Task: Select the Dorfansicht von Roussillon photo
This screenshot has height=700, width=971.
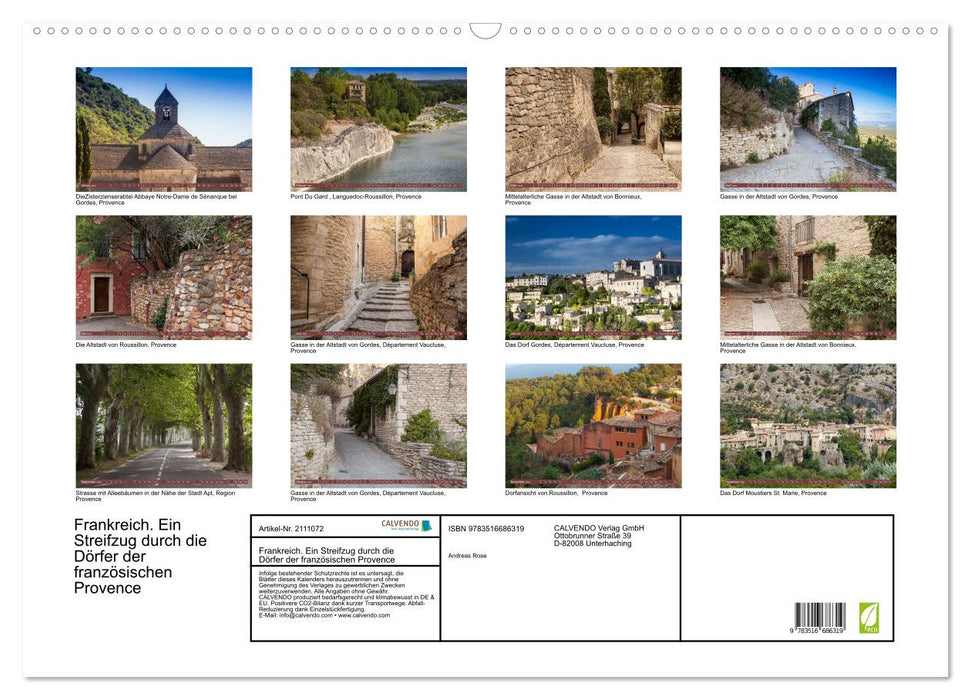Action: (x=593, y=425)
